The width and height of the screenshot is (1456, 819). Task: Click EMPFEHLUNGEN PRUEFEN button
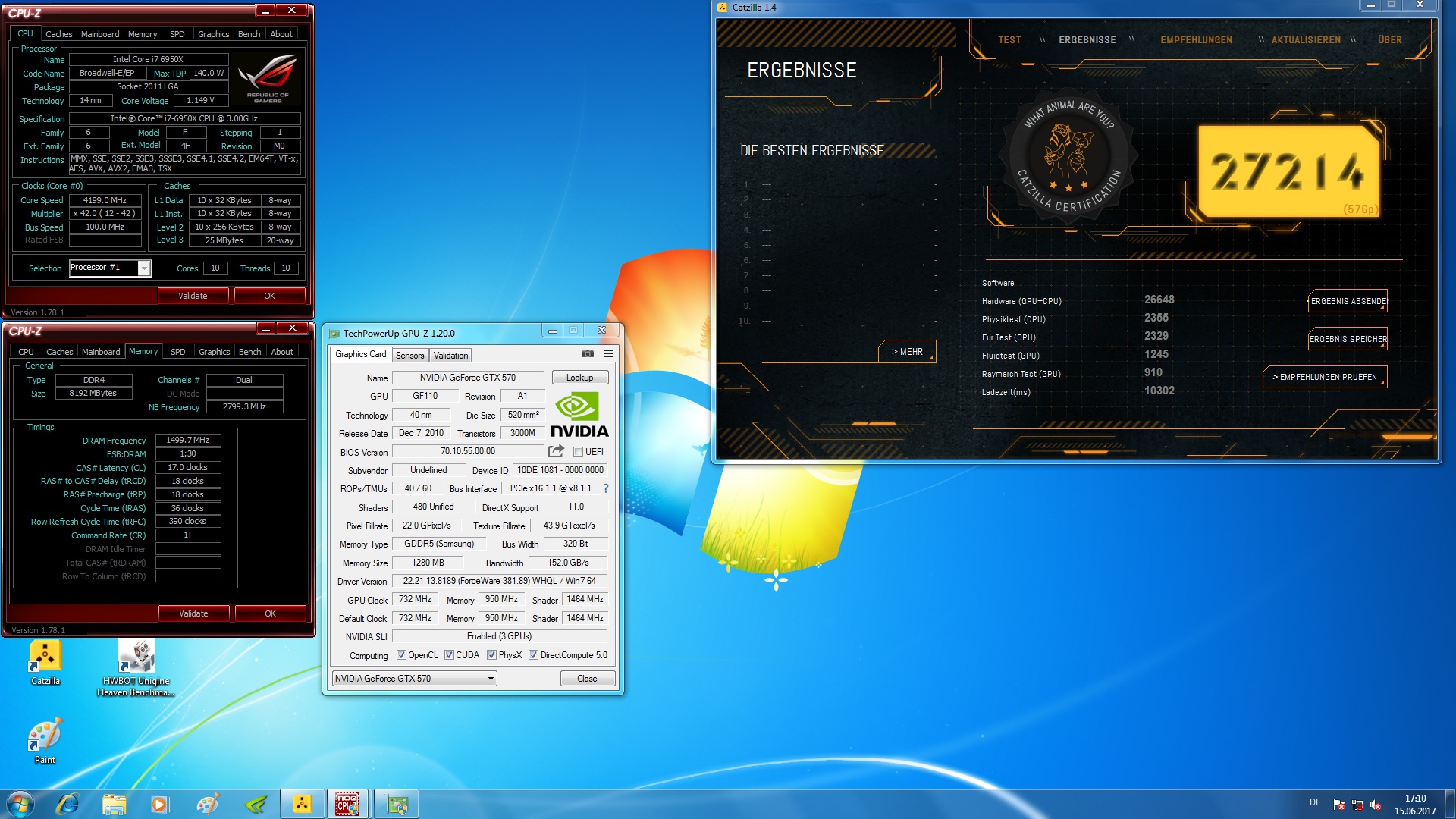[1325, 377]
